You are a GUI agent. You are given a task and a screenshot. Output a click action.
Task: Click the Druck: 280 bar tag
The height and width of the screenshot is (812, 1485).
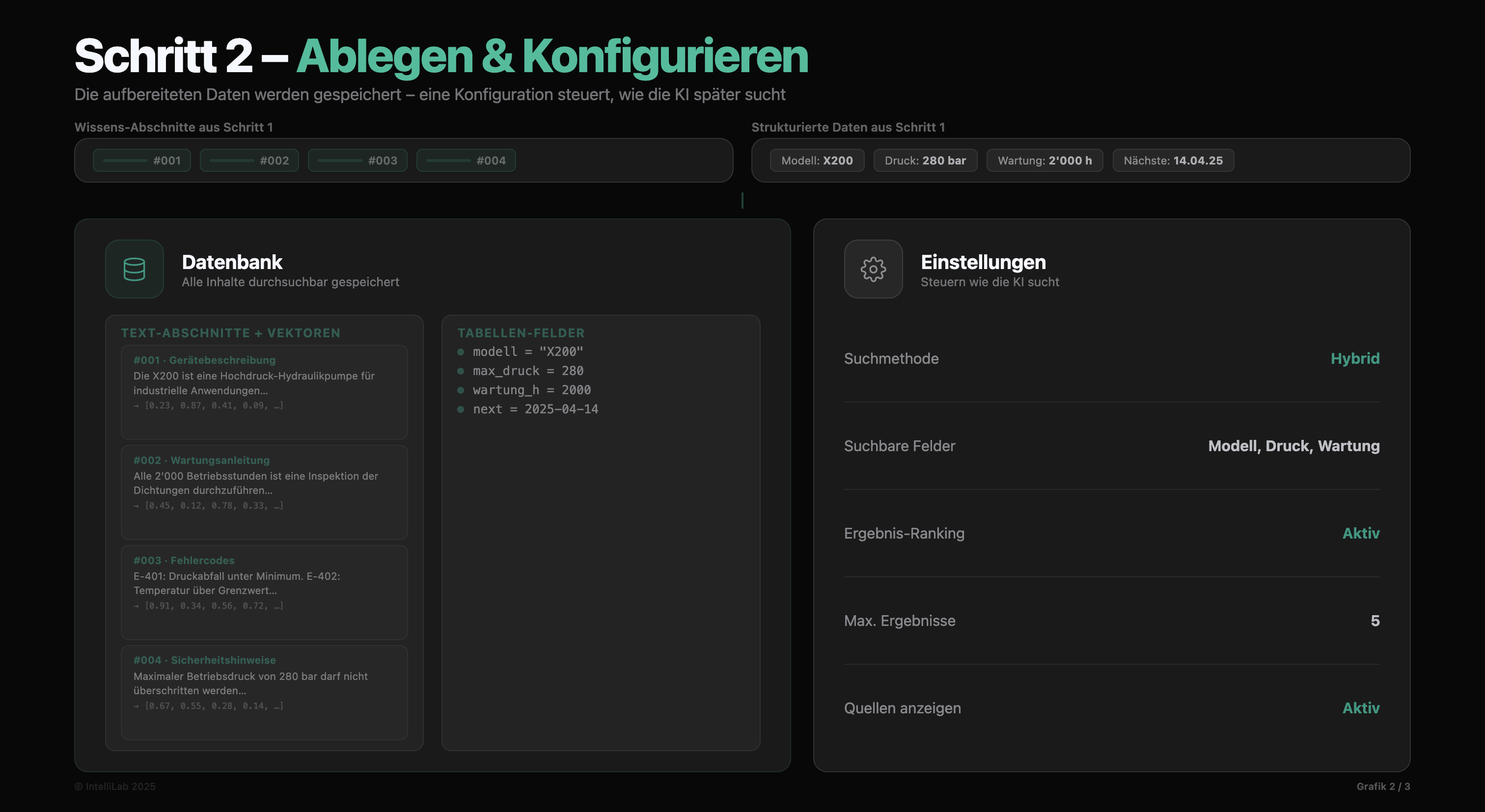(x=925, y=161)
